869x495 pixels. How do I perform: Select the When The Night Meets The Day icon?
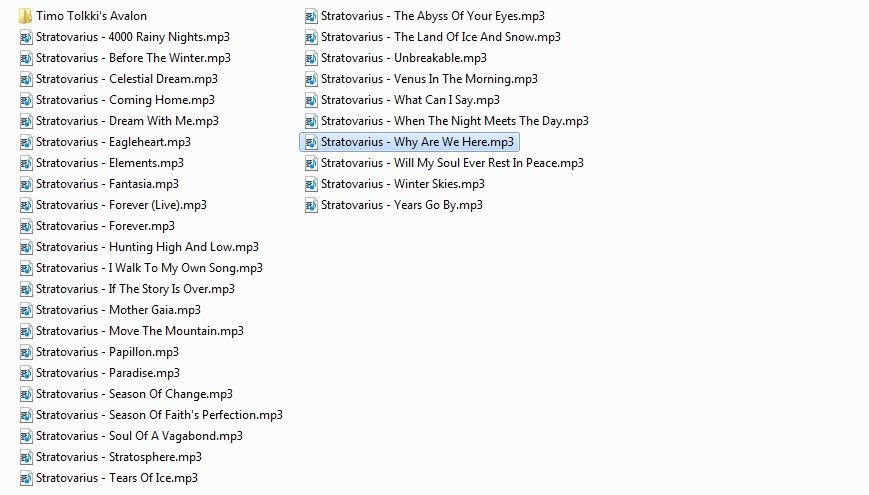click(311, 121)
